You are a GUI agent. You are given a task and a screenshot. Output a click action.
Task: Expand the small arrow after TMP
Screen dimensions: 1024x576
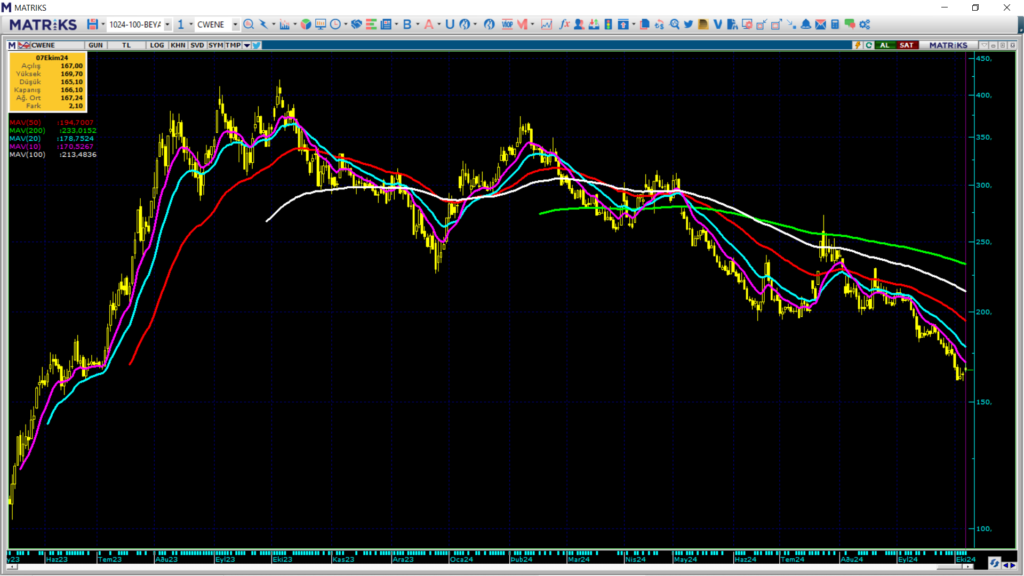tap(246, 45)
